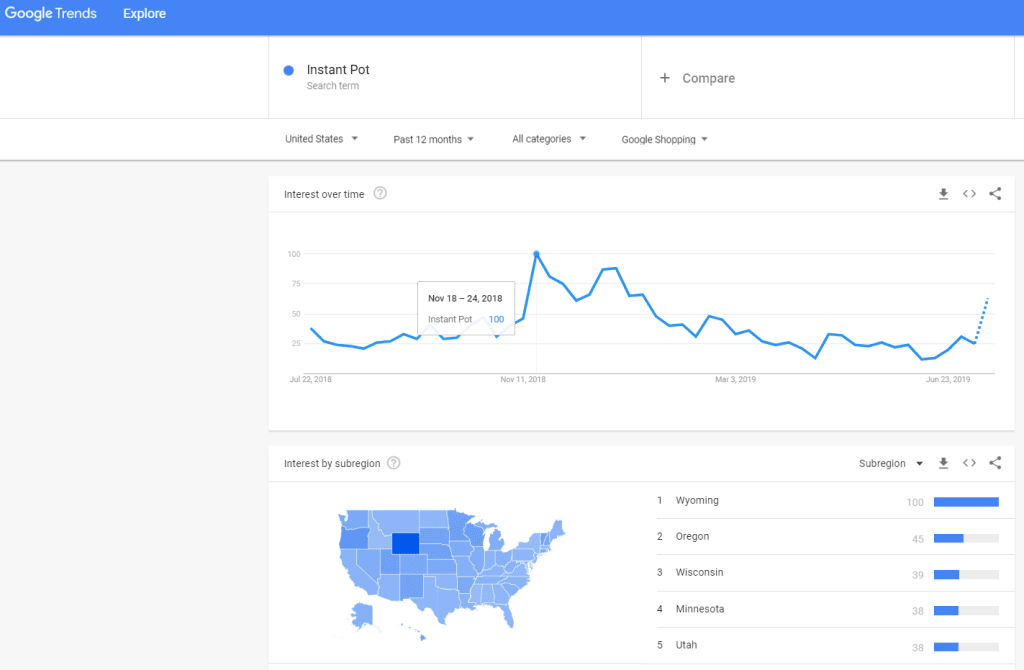Viewport: 1024px width, 670px height.
Task: Share the Interest by subregion panel
Action: point(995,463)
